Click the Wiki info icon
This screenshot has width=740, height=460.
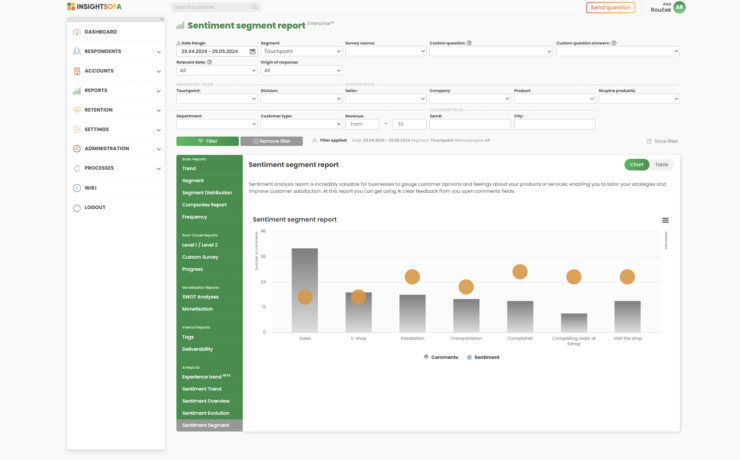(77, 188)
